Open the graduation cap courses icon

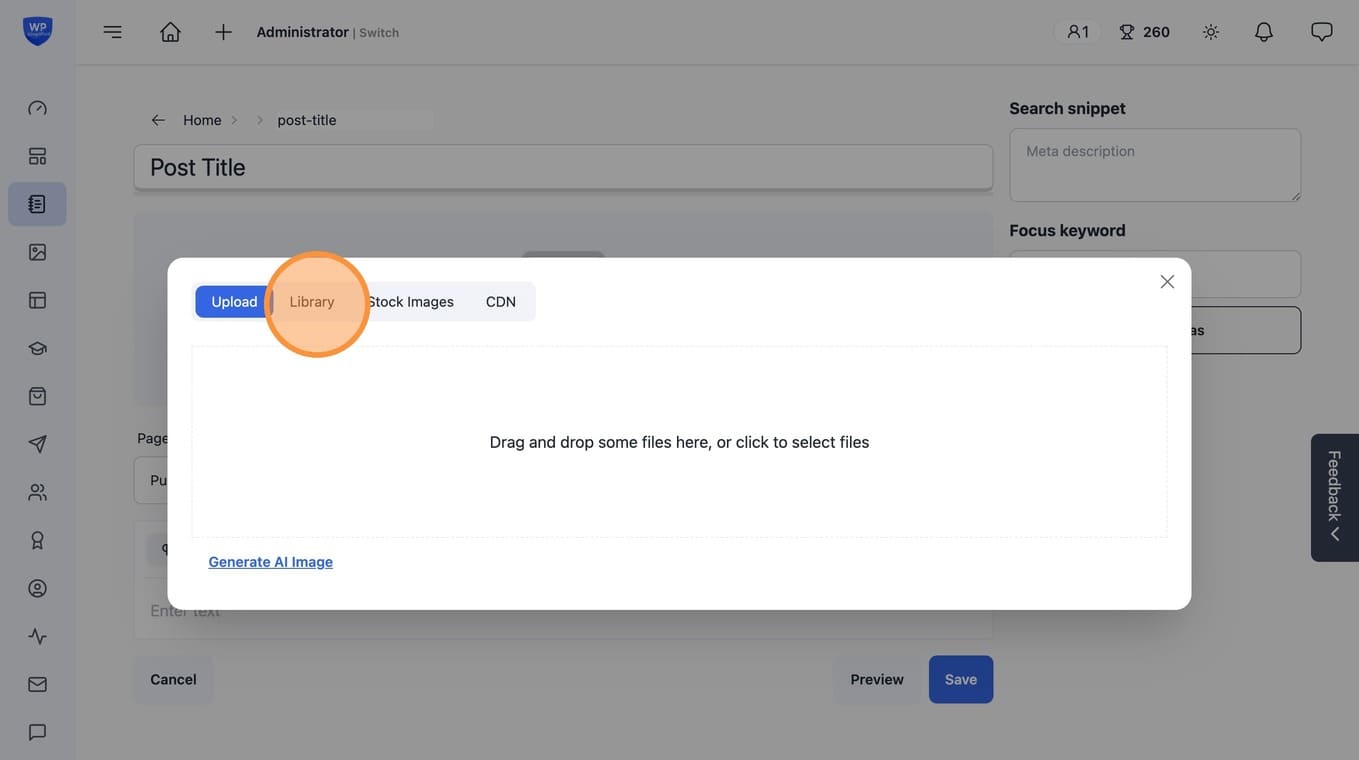coord(38,348)
